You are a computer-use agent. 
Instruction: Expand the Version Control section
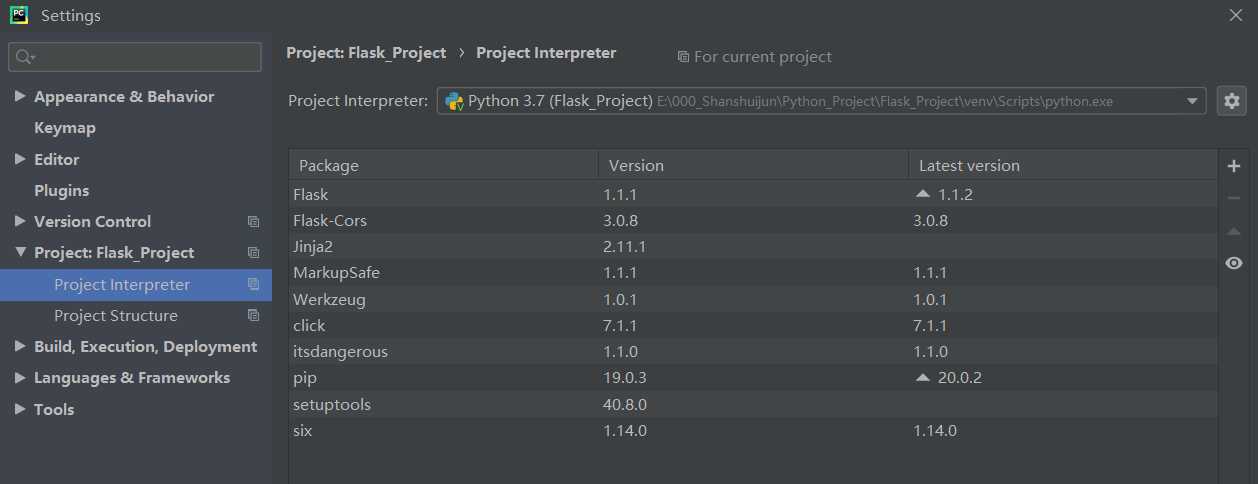(x=20, y=222)
